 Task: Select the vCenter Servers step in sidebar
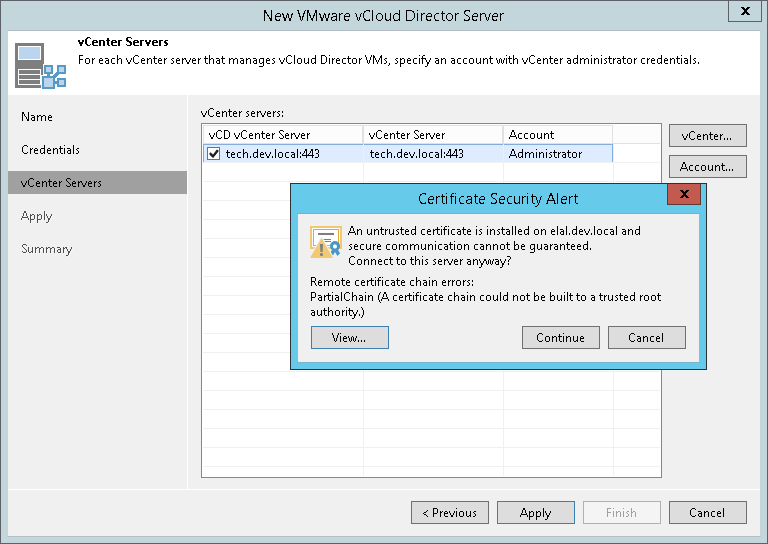point(61,183)
